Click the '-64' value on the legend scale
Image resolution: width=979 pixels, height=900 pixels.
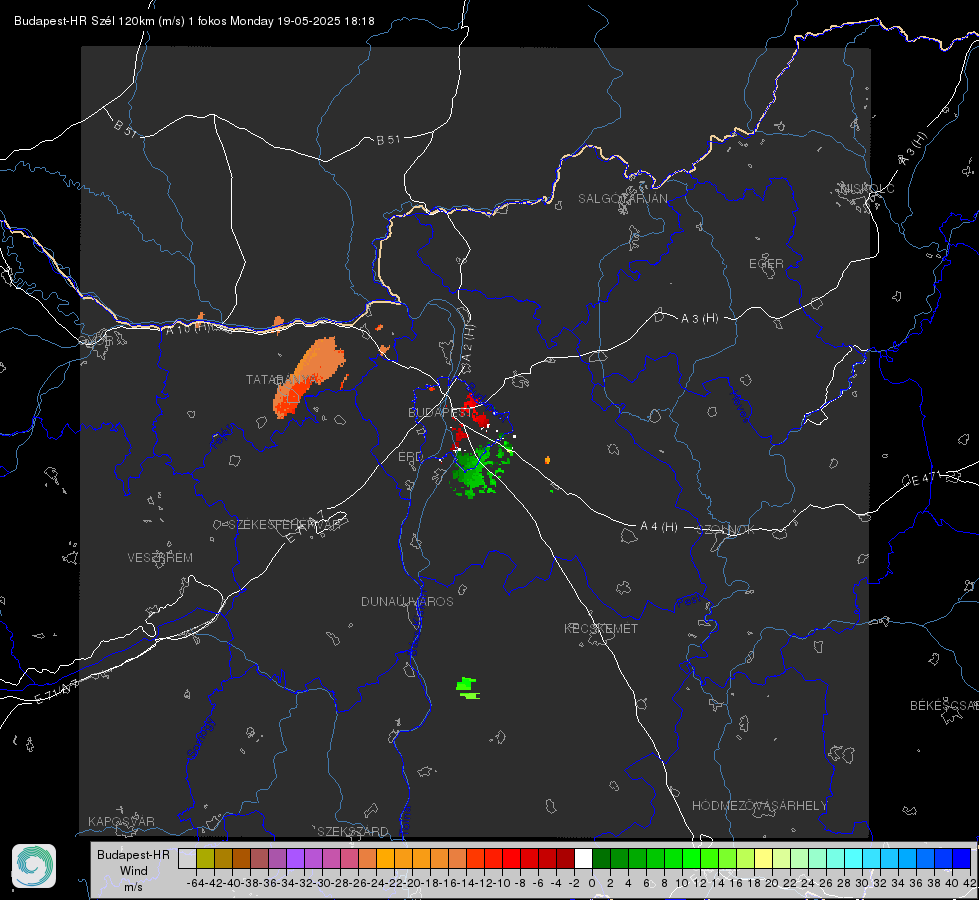(195, 883)
